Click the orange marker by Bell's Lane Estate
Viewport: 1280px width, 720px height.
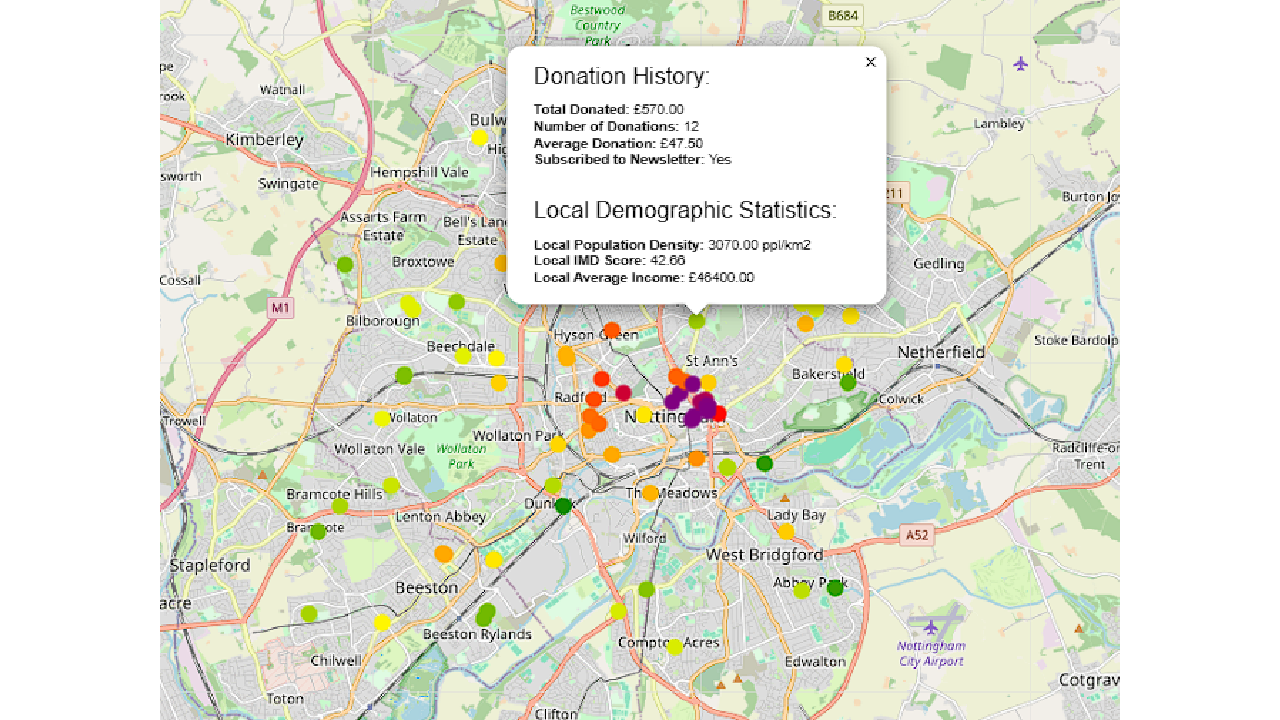(502, 263)
